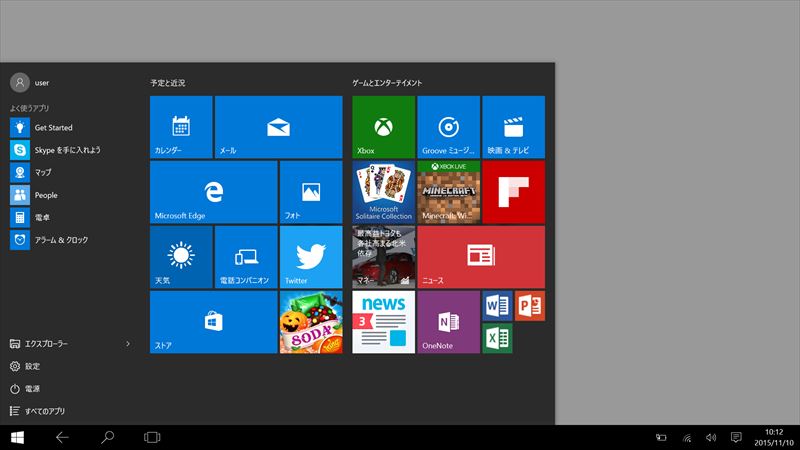Launch the Twitter tile
Image resolution: width=800 pixels, height=450 pixels.
[311, 257]
